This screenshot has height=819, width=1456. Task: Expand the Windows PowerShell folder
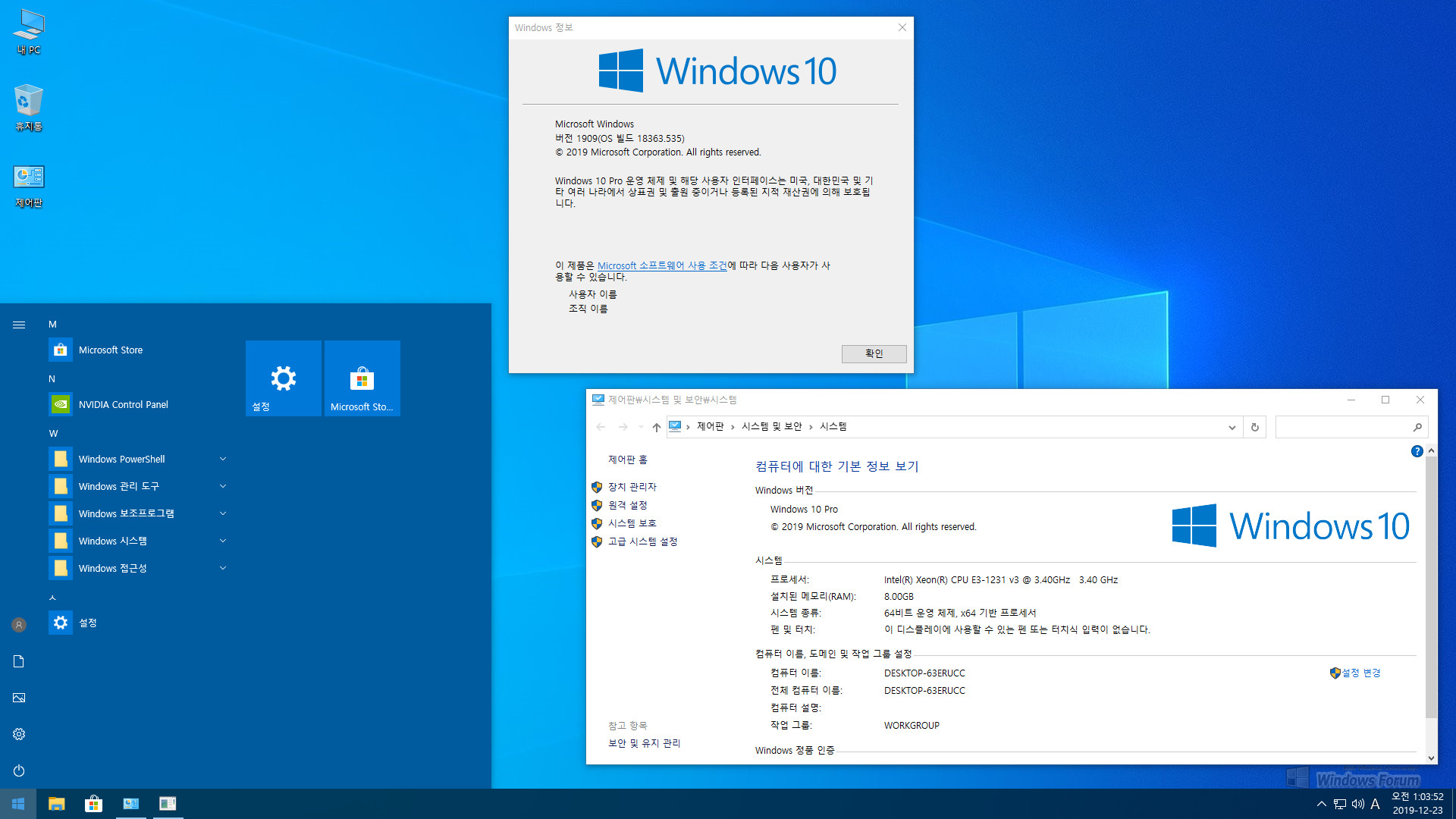[x=138, y=459]
